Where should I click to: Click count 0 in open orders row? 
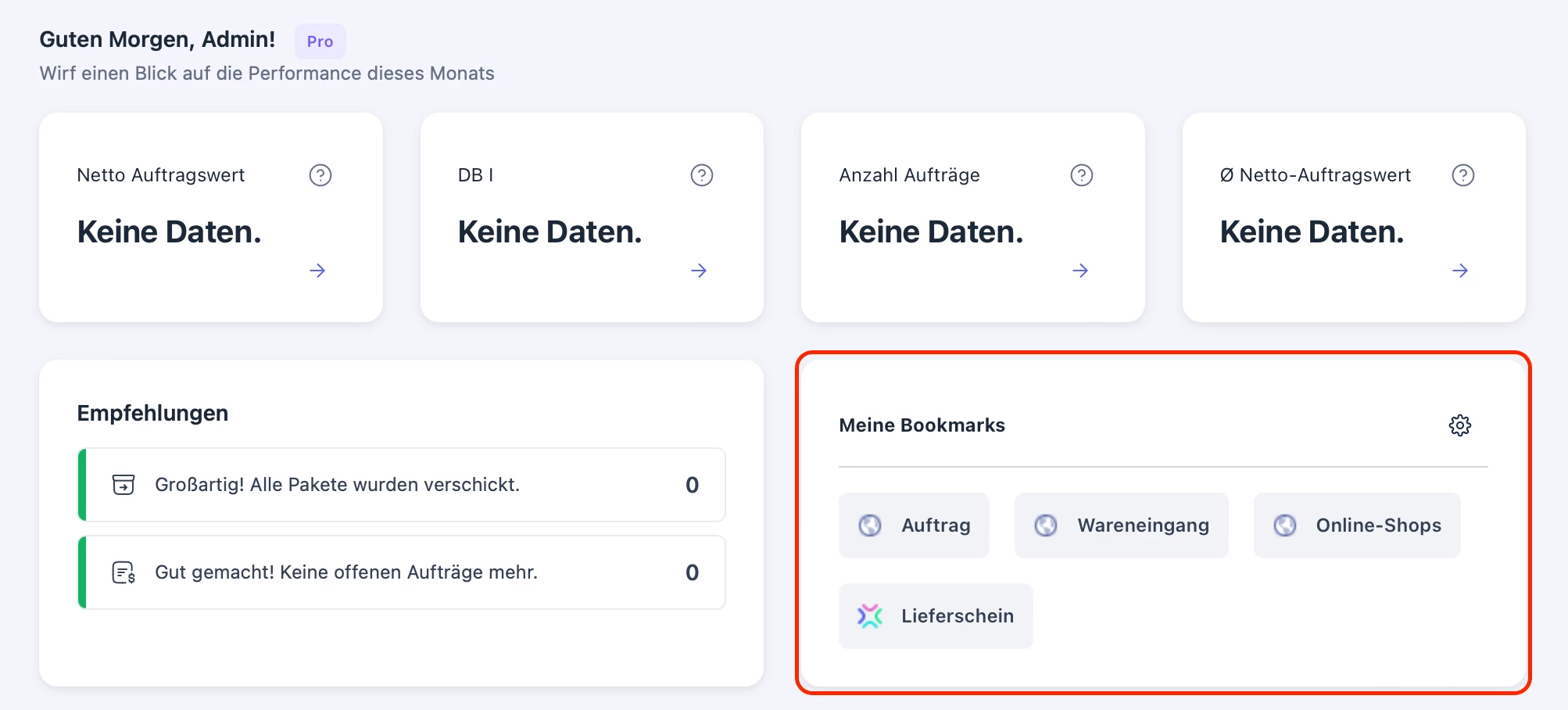(x=693, y=572)
